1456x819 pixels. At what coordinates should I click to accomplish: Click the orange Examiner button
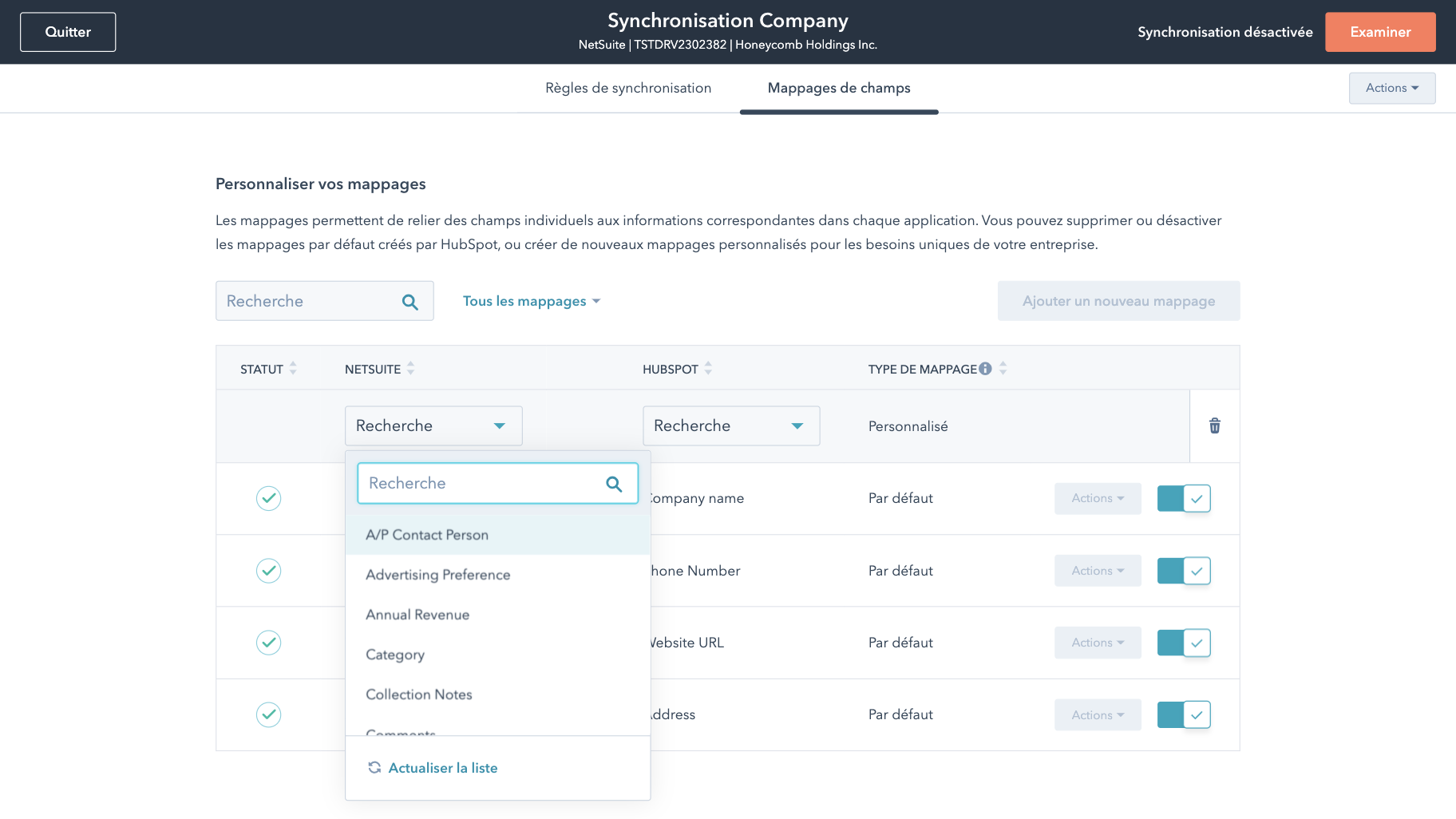tap(1380, 32)
